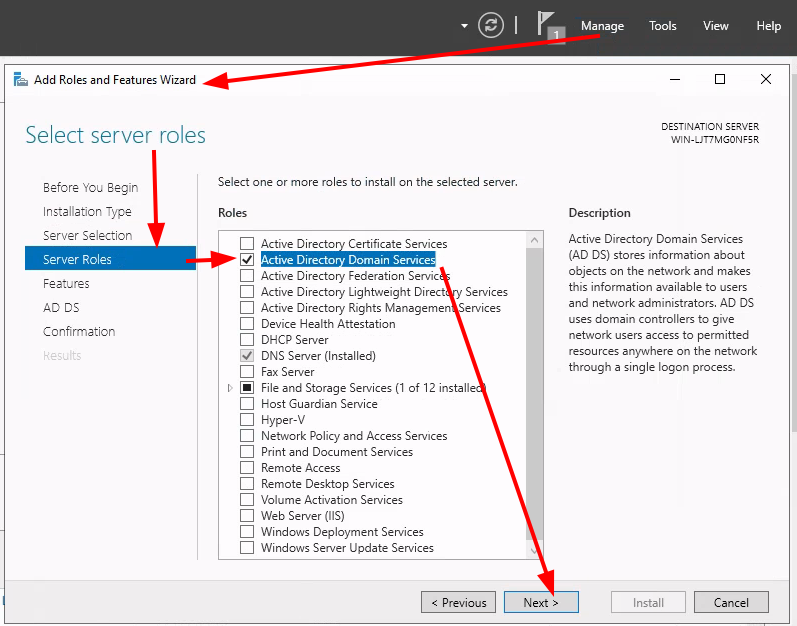Click roles list scroll down arrow
The height and width of the screenshot is (626, 797).
[534, 550]
